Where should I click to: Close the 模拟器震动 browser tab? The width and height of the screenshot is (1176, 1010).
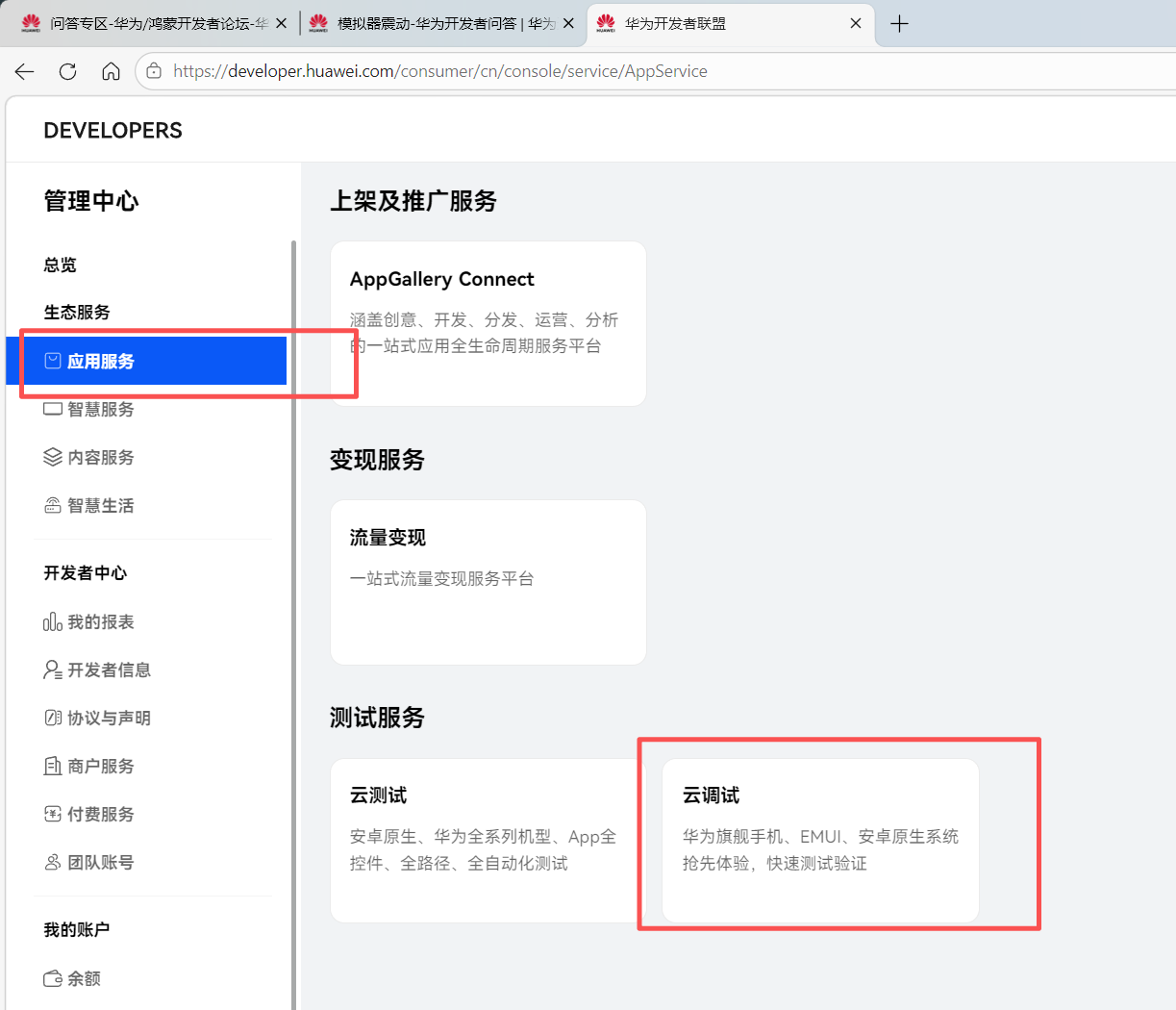pos(568,23)
